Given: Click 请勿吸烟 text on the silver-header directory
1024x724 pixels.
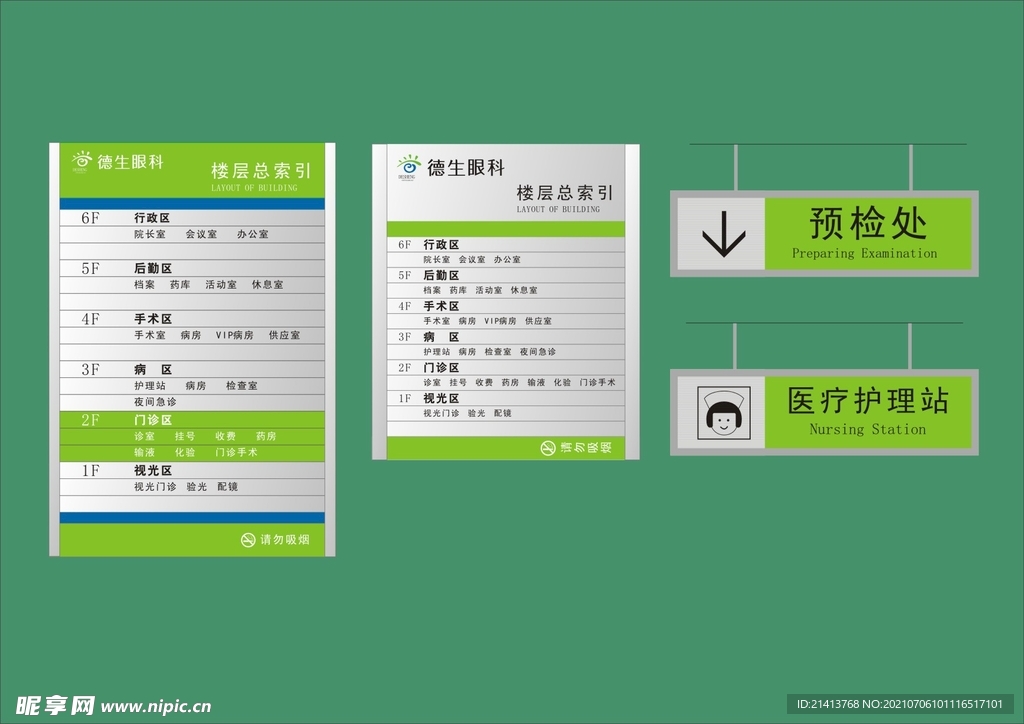Looking at the screenshot, I should (586, 448).
